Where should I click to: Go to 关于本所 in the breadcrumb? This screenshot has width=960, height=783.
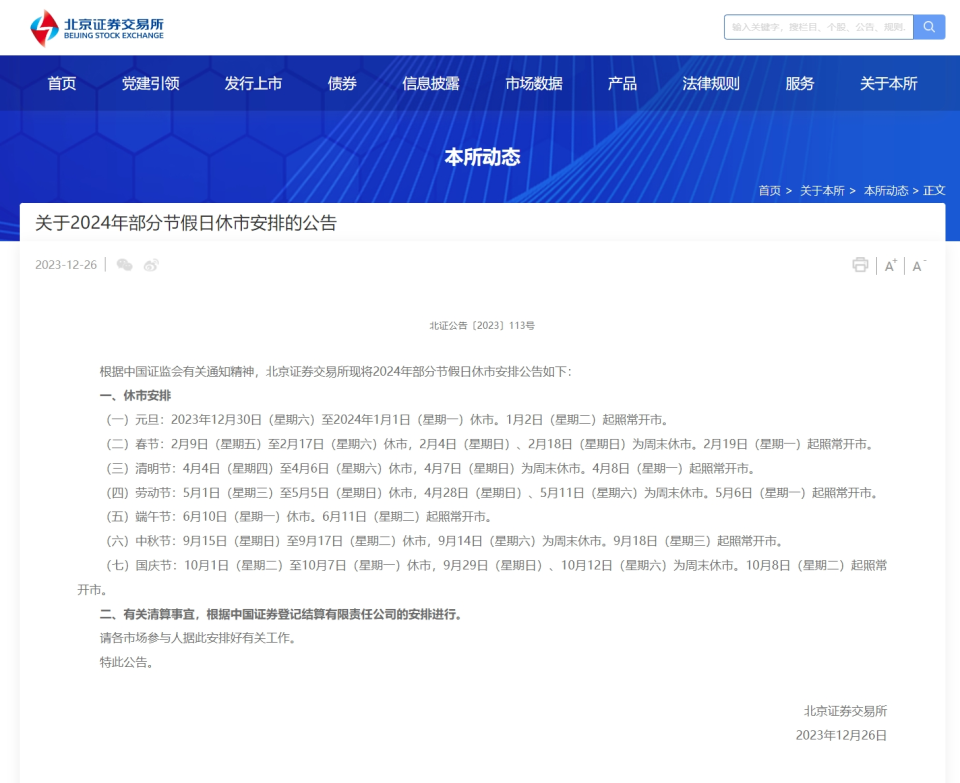click(x=822, y=190)
